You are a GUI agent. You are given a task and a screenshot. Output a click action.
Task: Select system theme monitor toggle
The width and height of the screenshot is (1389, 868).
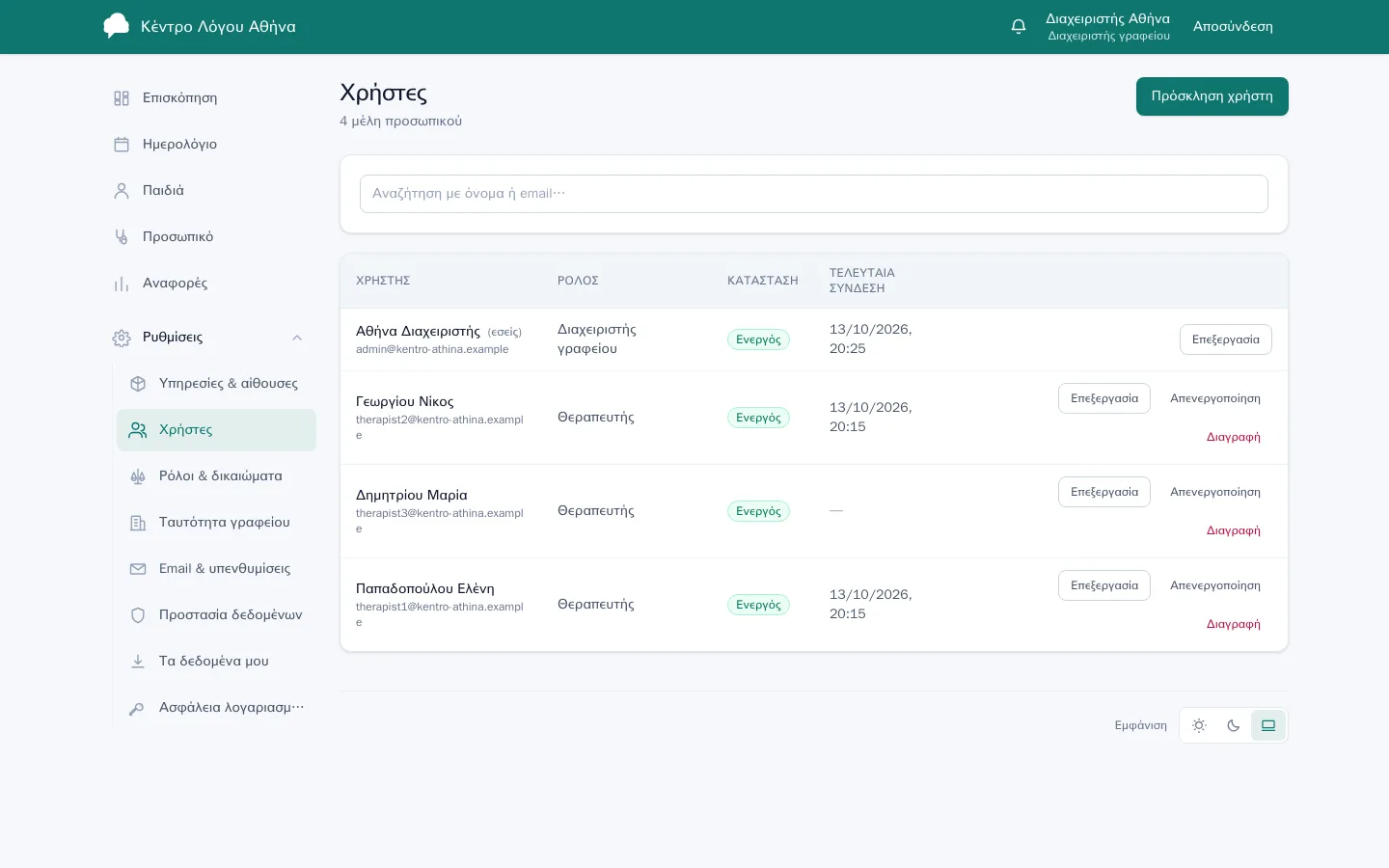tap(1268, 725)
